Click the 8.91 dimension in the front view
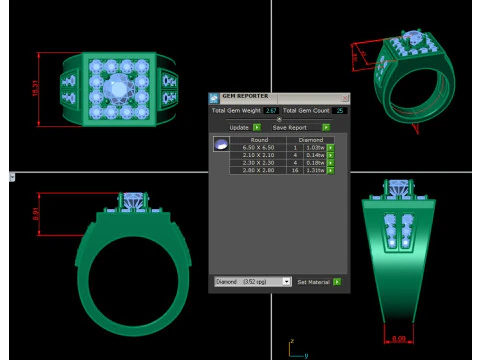 (36, 214)
